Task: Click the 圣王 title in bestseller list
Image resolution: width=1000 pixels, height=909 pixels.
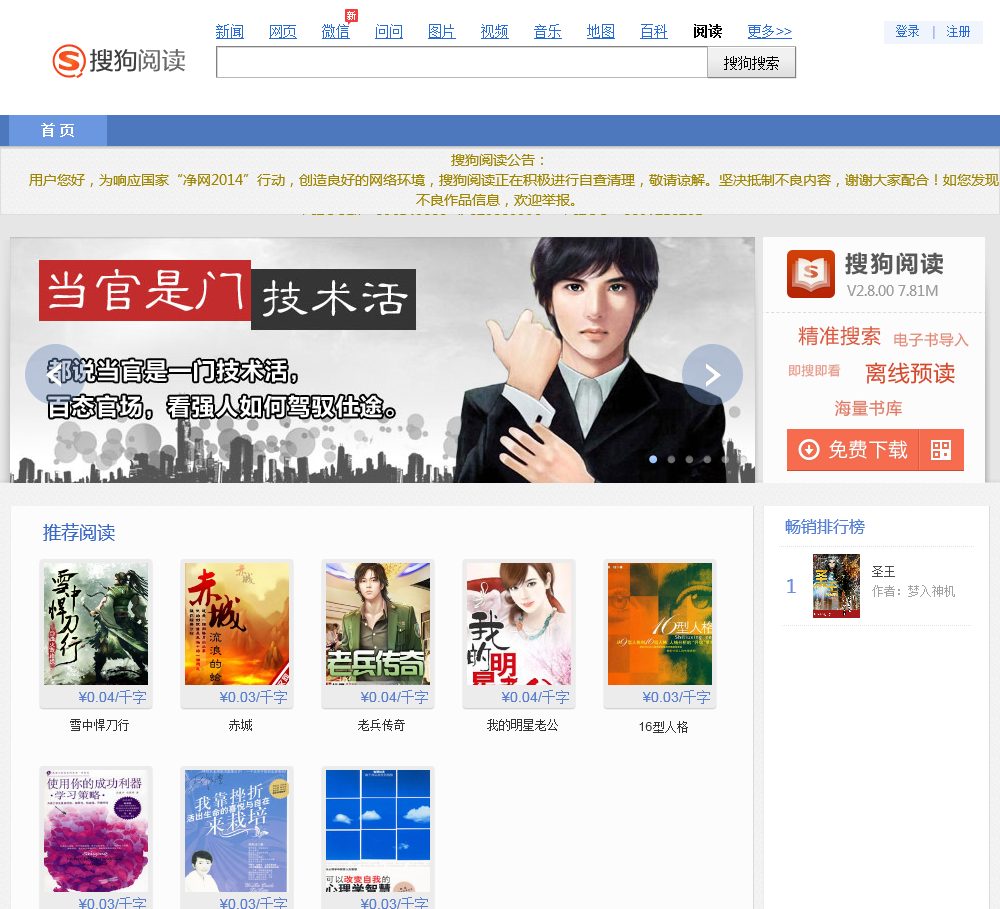Action: pos(883,572)
